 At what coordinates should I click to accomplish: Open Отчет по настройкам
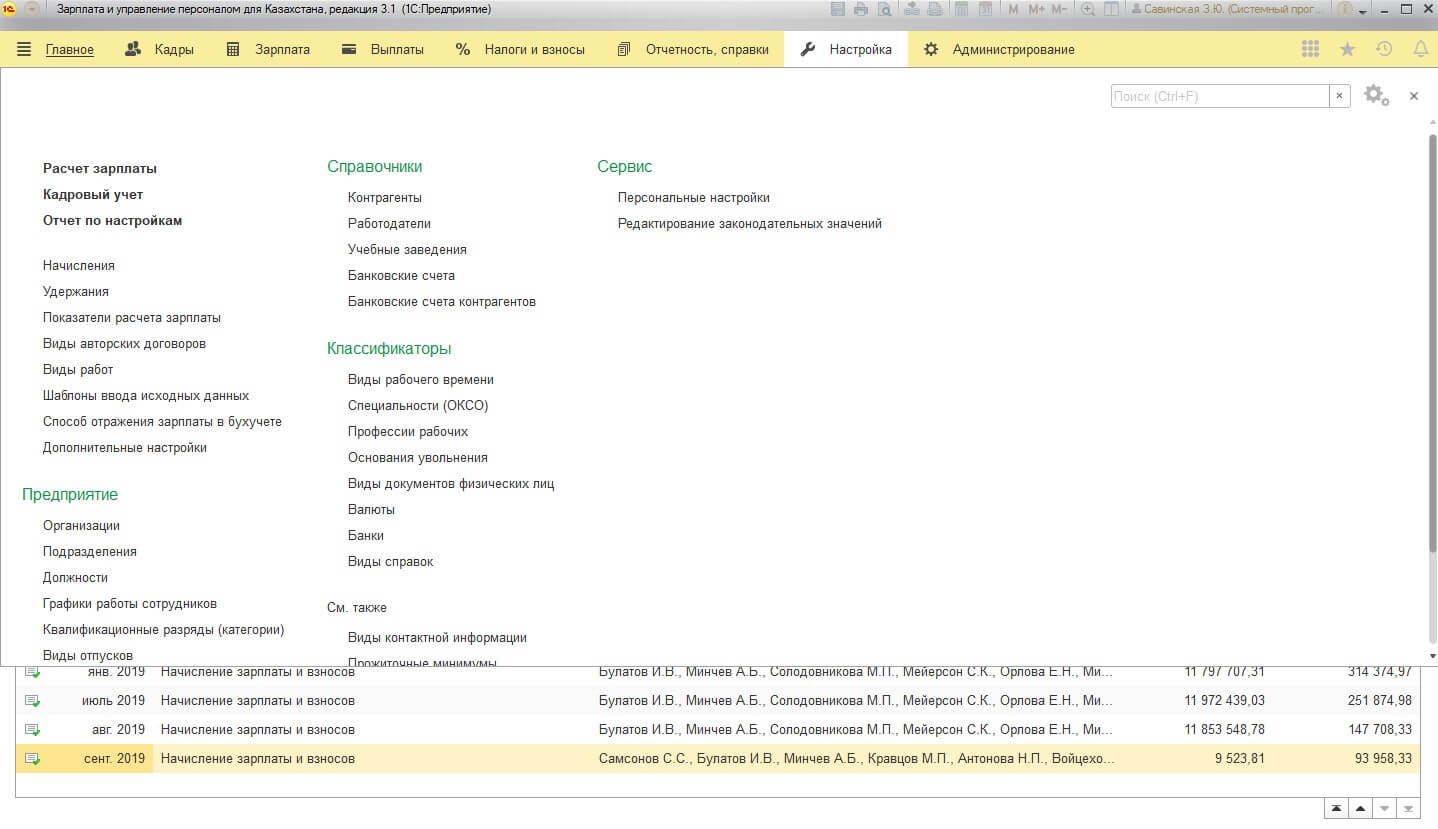pos(113,221)
